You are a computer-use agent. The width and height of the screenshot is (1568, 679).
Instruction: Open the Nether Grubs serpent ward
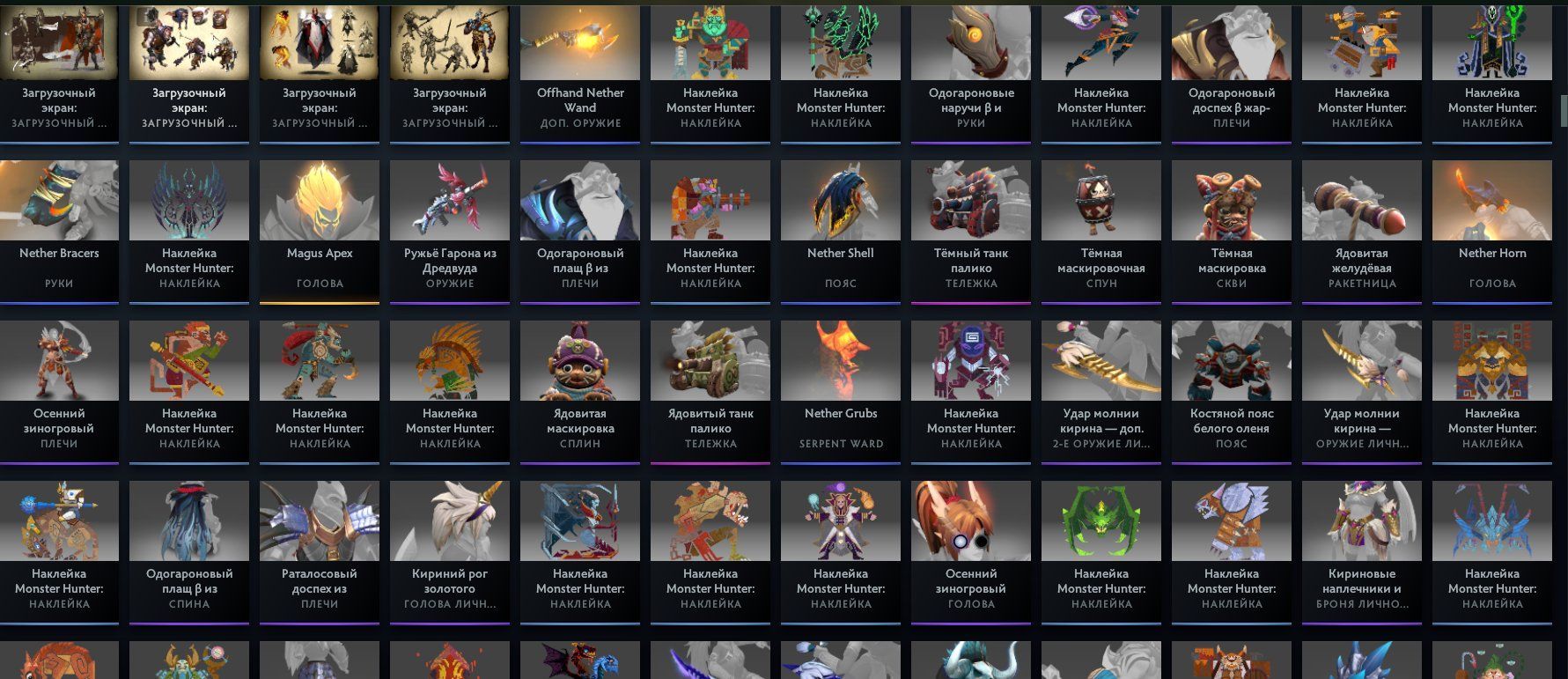click(841, 392)
